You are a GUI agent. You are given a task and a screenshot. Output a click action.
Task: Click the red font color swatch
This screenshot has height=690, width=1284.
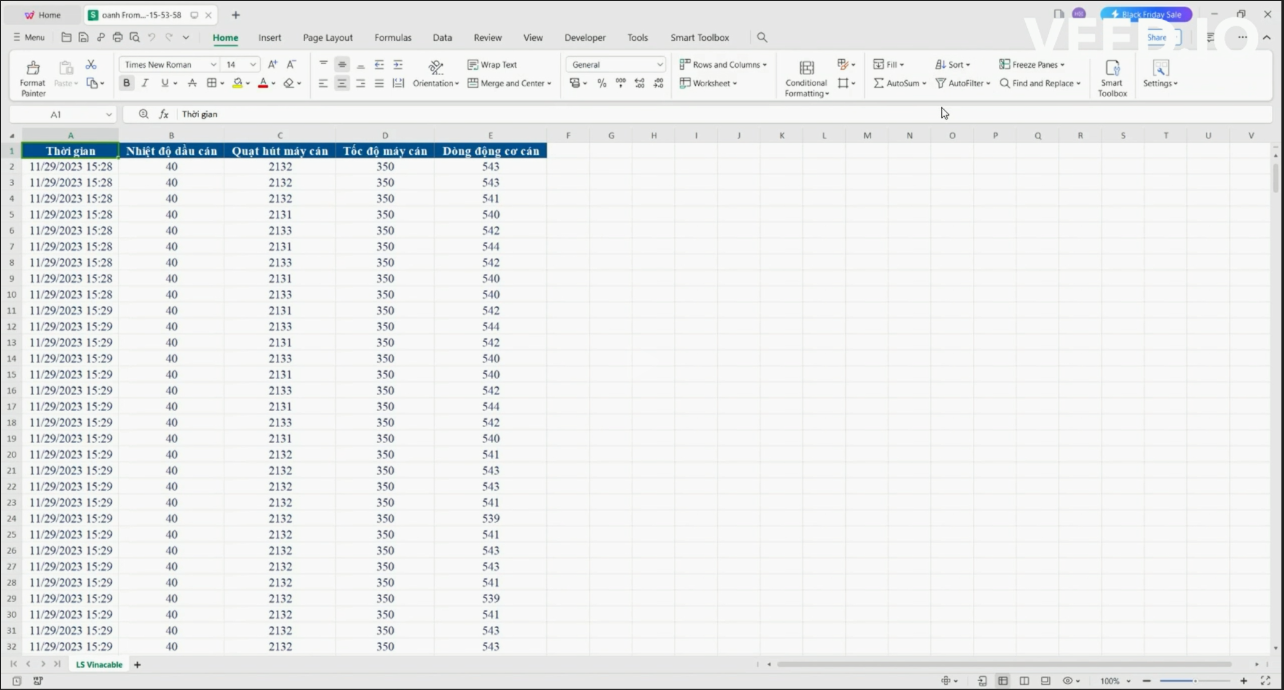(262, 84)
